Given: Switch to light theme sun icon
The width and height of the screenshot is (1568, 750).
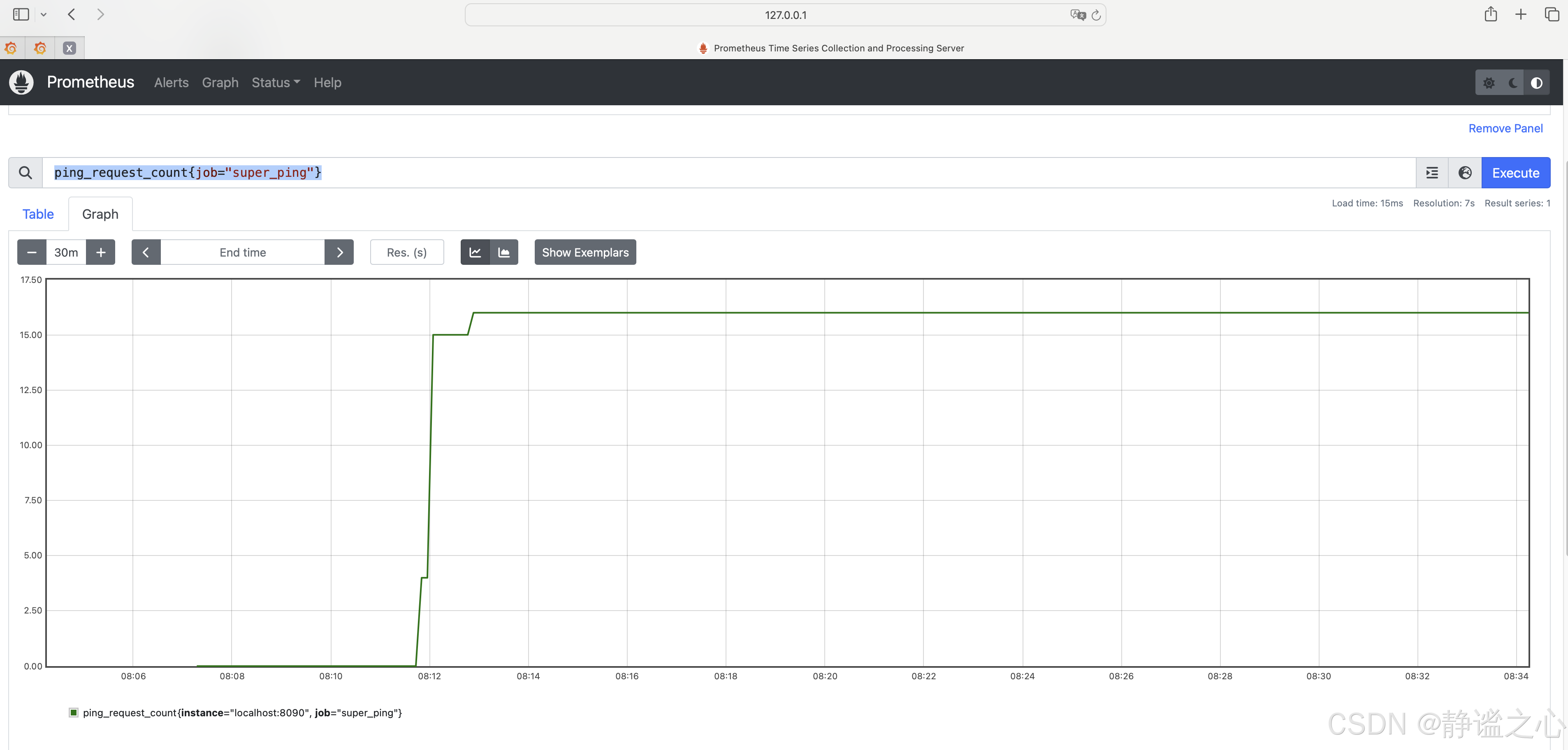Looking at the screenshot, I should (x=1488, y=83).
